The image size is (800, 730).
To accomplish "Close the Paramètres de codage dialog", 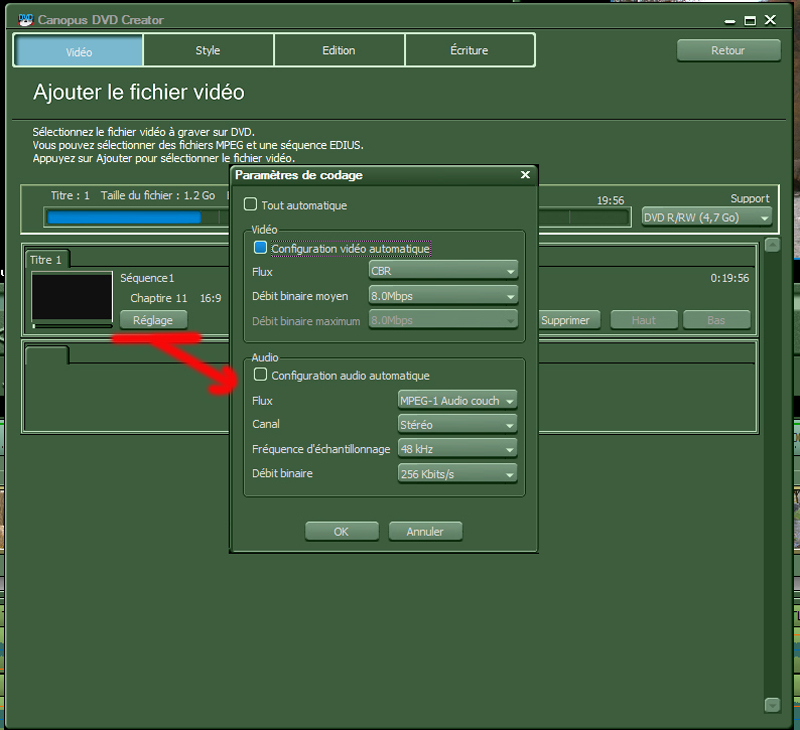I will 525,175.
